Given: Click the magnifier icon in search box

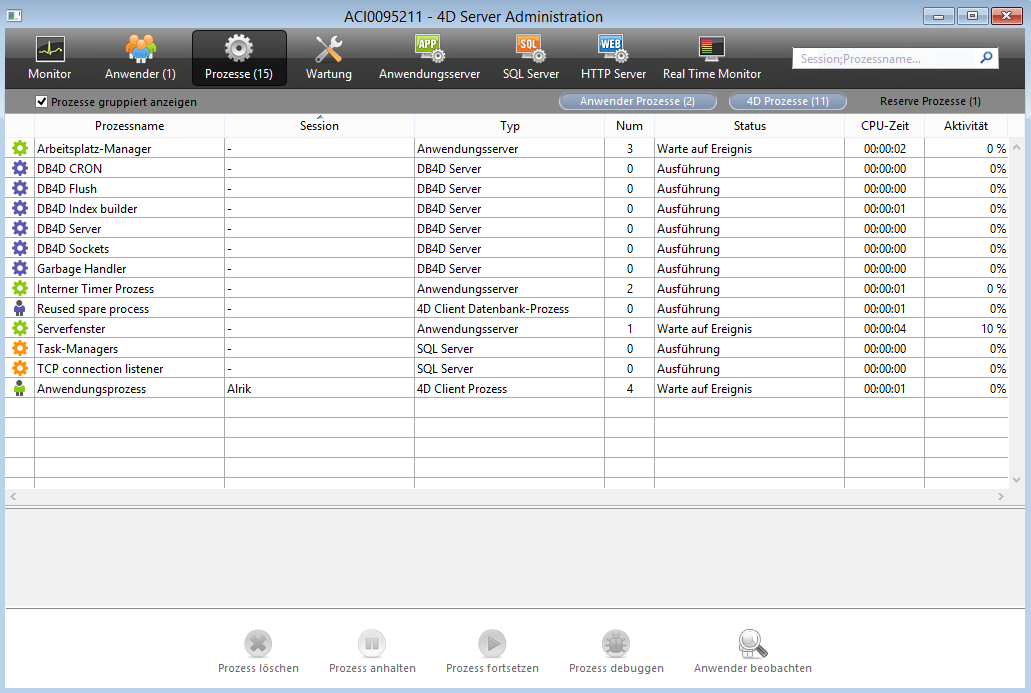Looking at the screenshot, I should (x=986, y=58).
